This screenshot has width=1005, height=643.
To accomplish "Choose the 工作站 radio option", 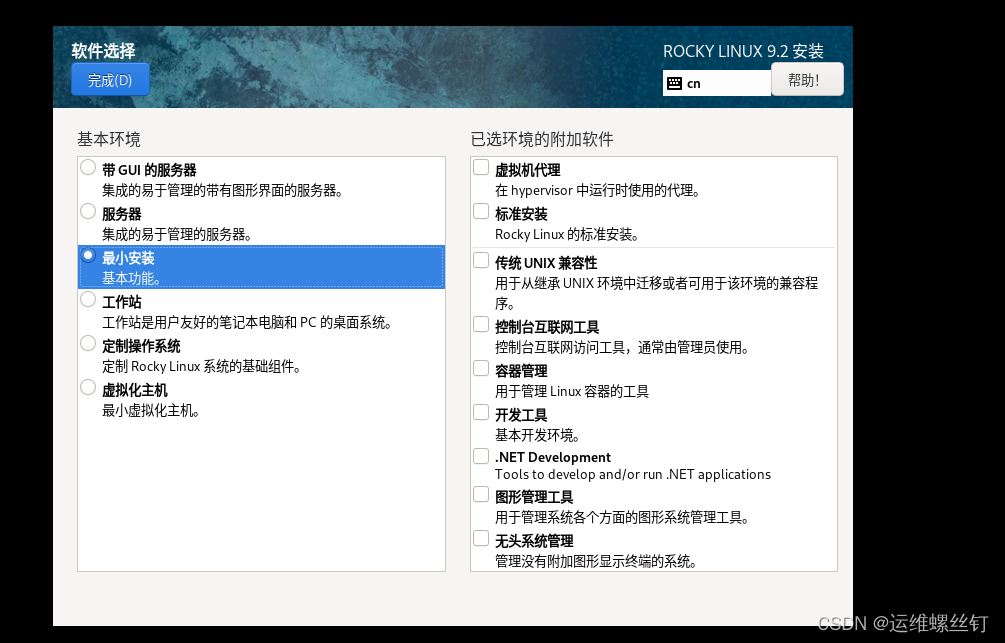I will tap(88, 299).
